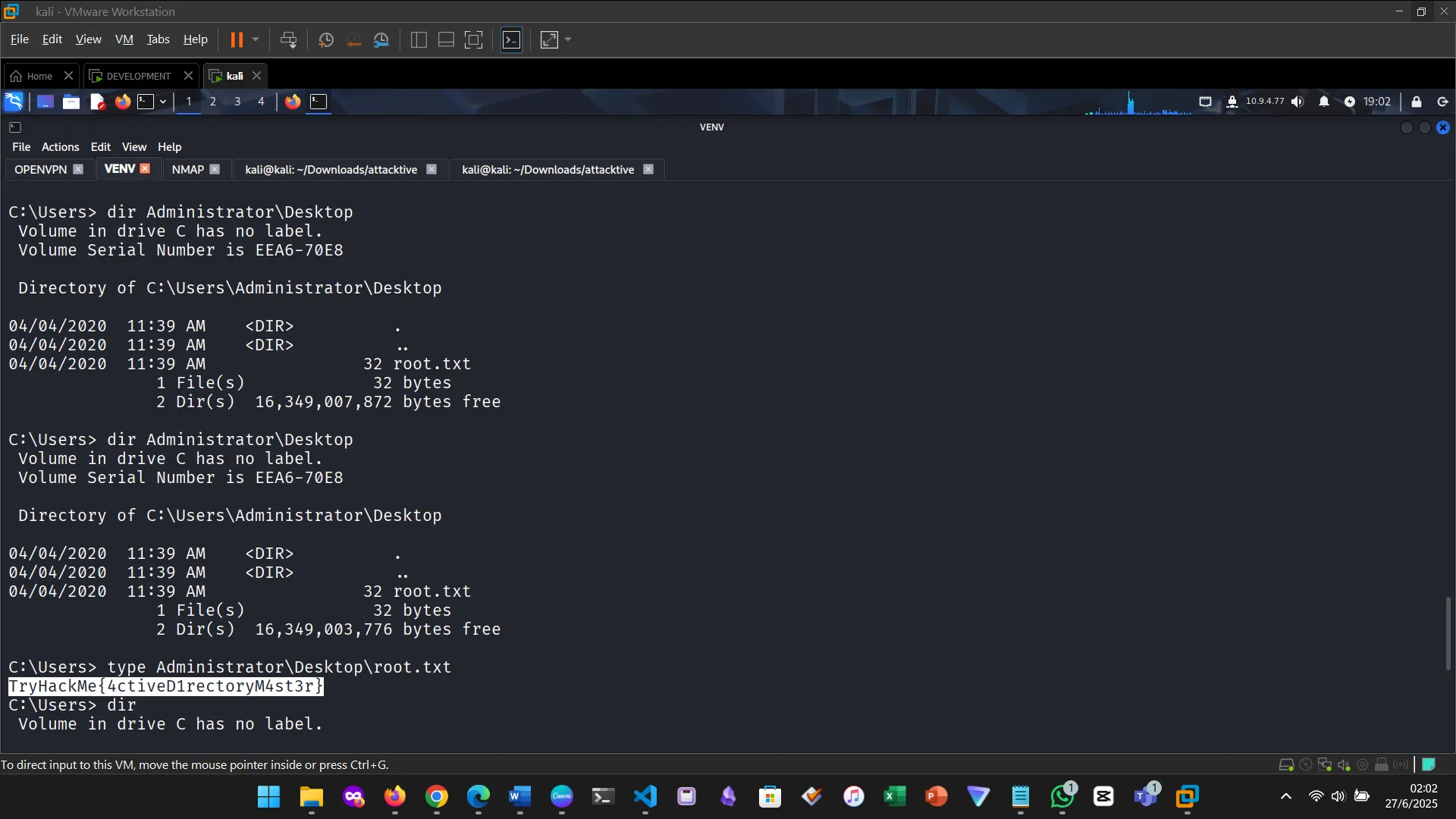Launch Firefox from the Kali panel
The width and height of the screenshot is (1456, 819).
coord(122,102)
